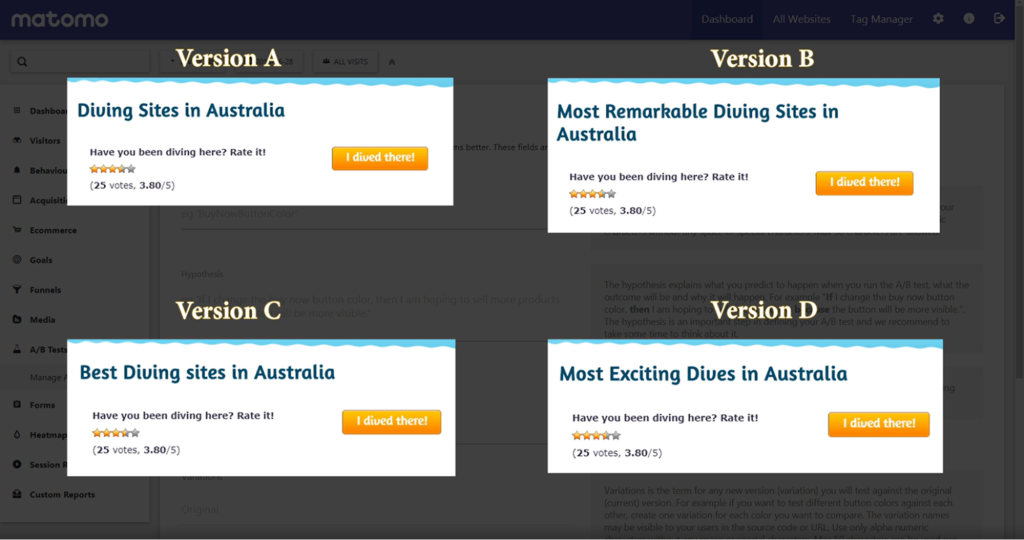Click the heading 'Most Exciting Dives in Australia'
The width and height of the screenshot is (1024, 540).
pyautogui.click(x=703, y=373)
